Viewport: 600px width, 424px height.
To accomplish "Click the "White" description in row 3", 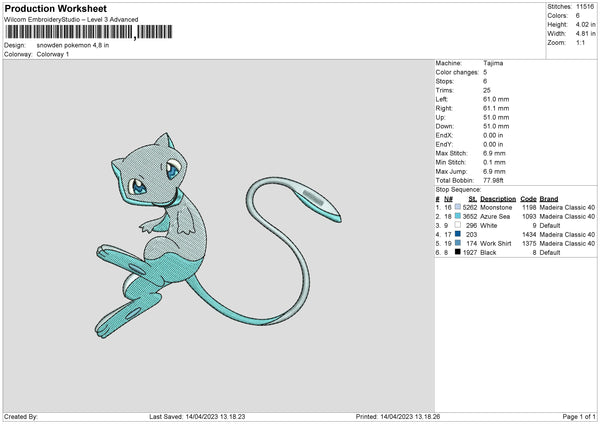I will 489,225.
